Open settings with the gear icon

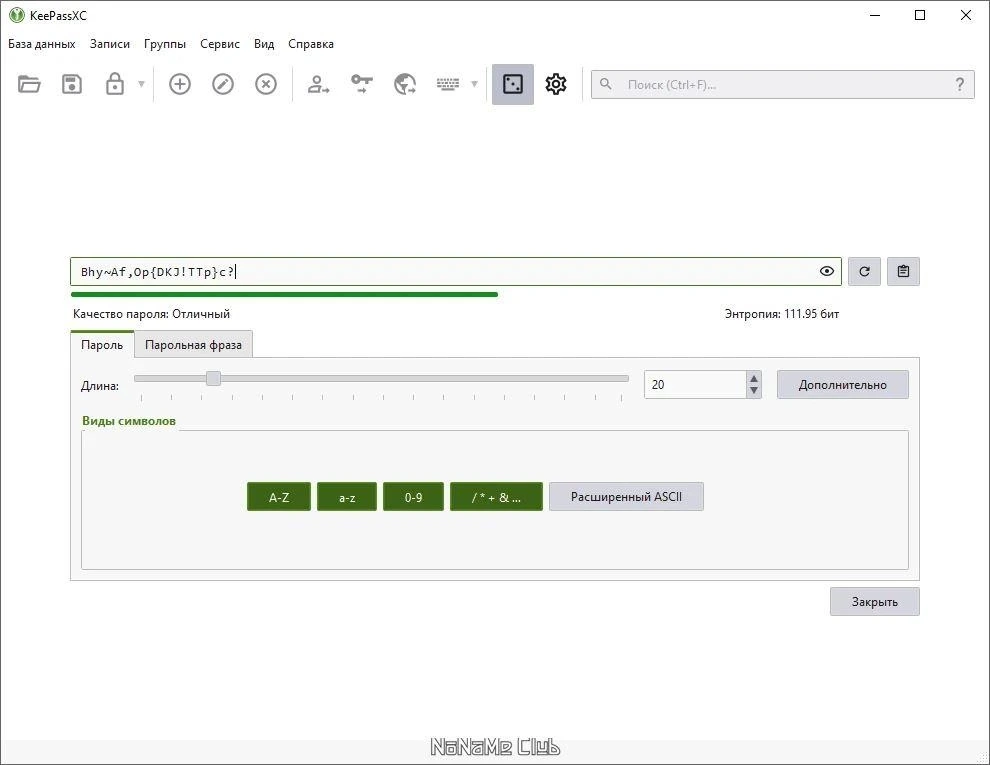pyautogui.click(x=556, y=84)
